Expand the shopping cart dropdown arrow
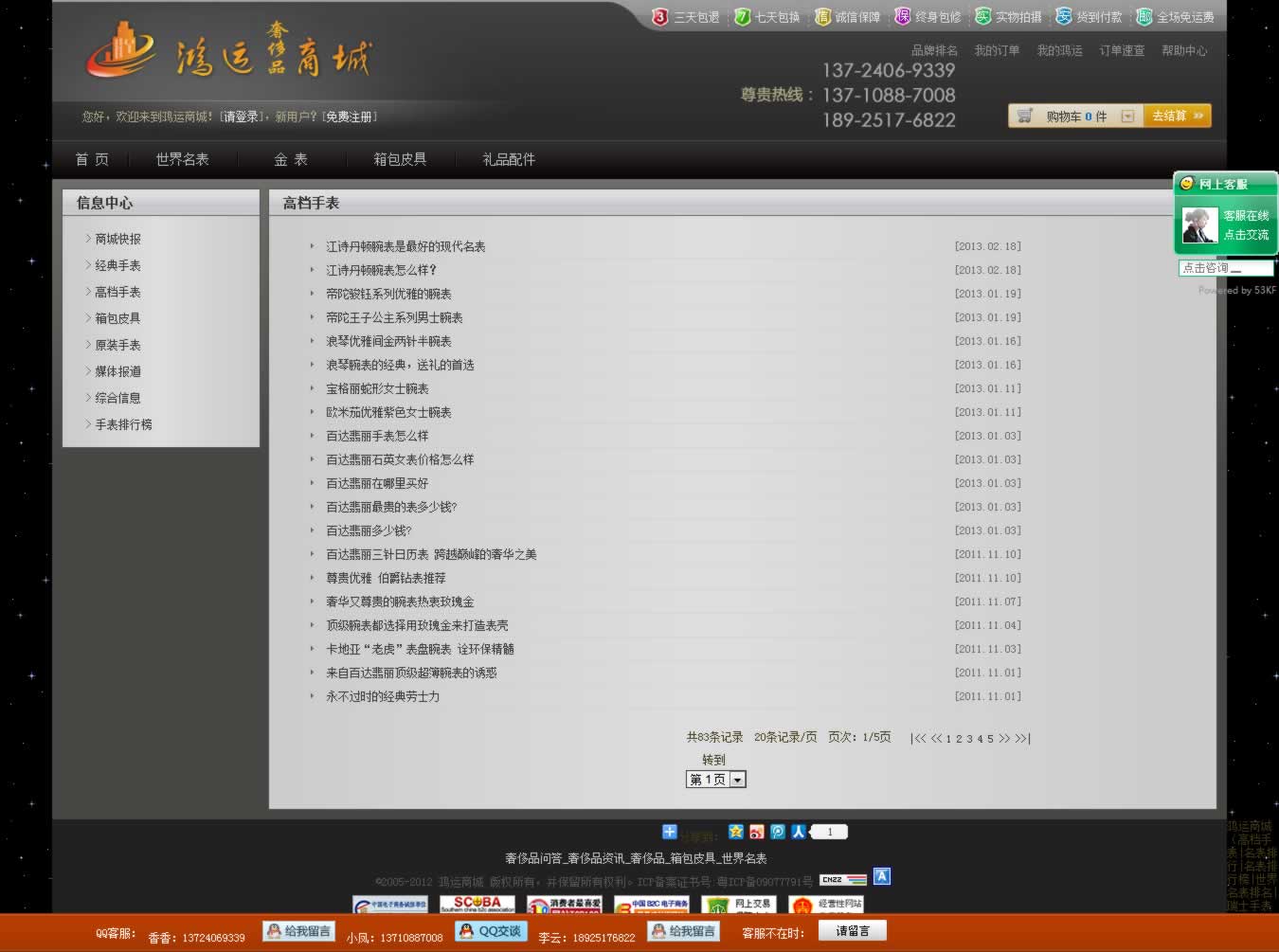The image size is (1279, 952). tap(1127, 117)
